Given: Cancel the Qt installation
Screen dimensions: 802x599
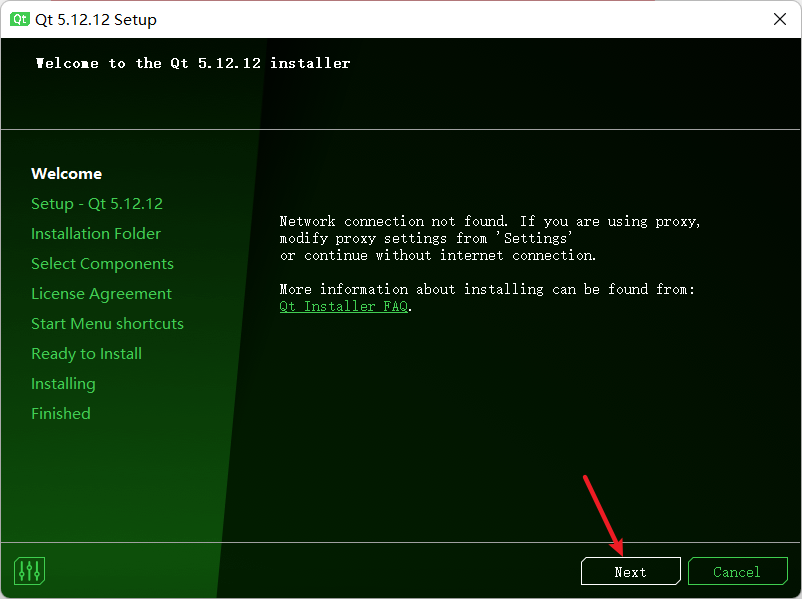Looking at the screenshot, I should pos(738,571).
